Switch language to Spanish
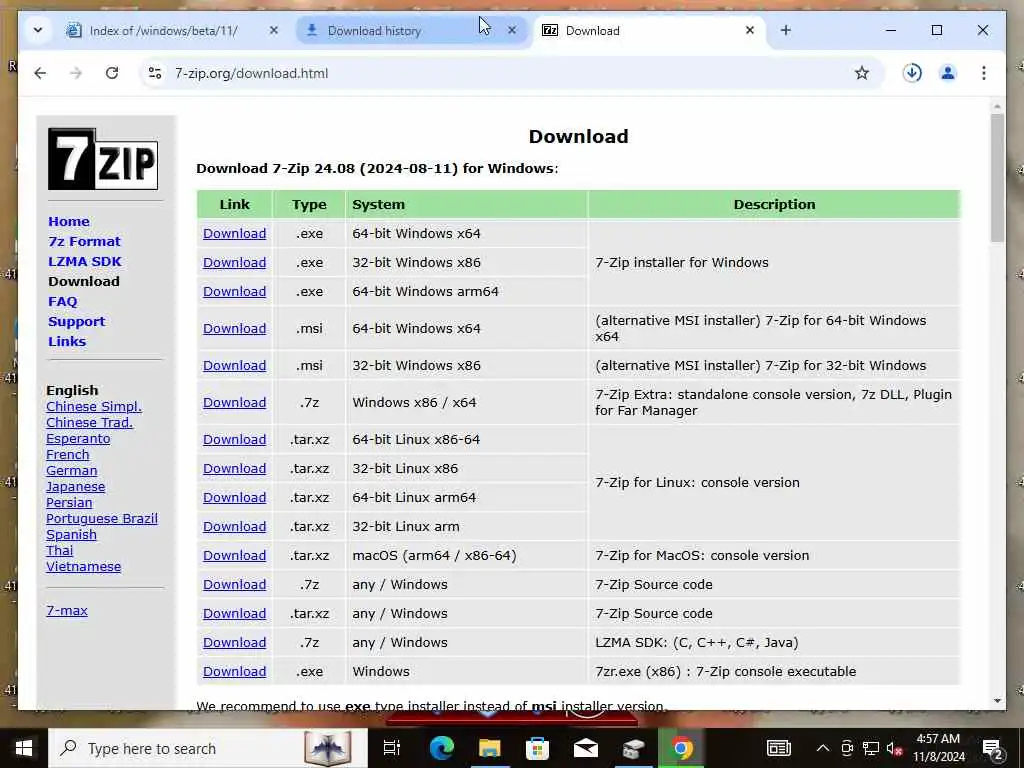The width and height of the screenshot is (1024, 768). click(71, 534)
